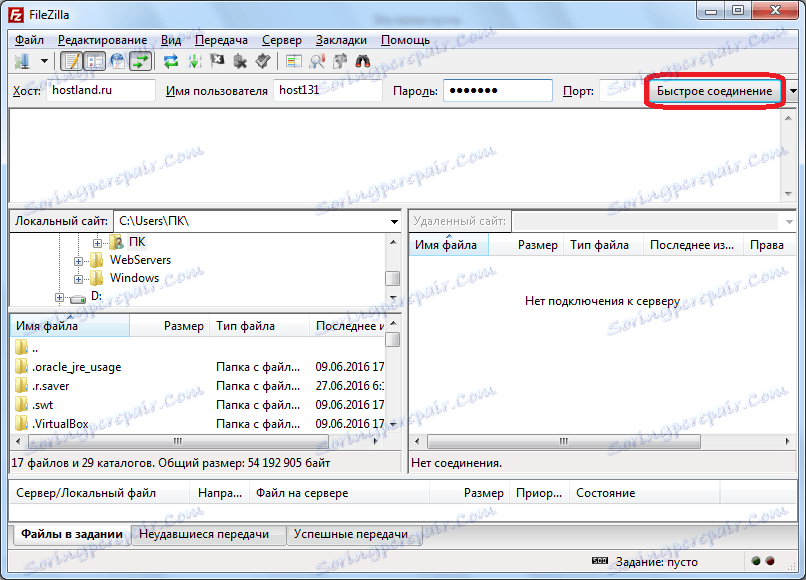Screen dimensions: 806x580
Task: Expand the Windows tree node
Action: (78, 279)
